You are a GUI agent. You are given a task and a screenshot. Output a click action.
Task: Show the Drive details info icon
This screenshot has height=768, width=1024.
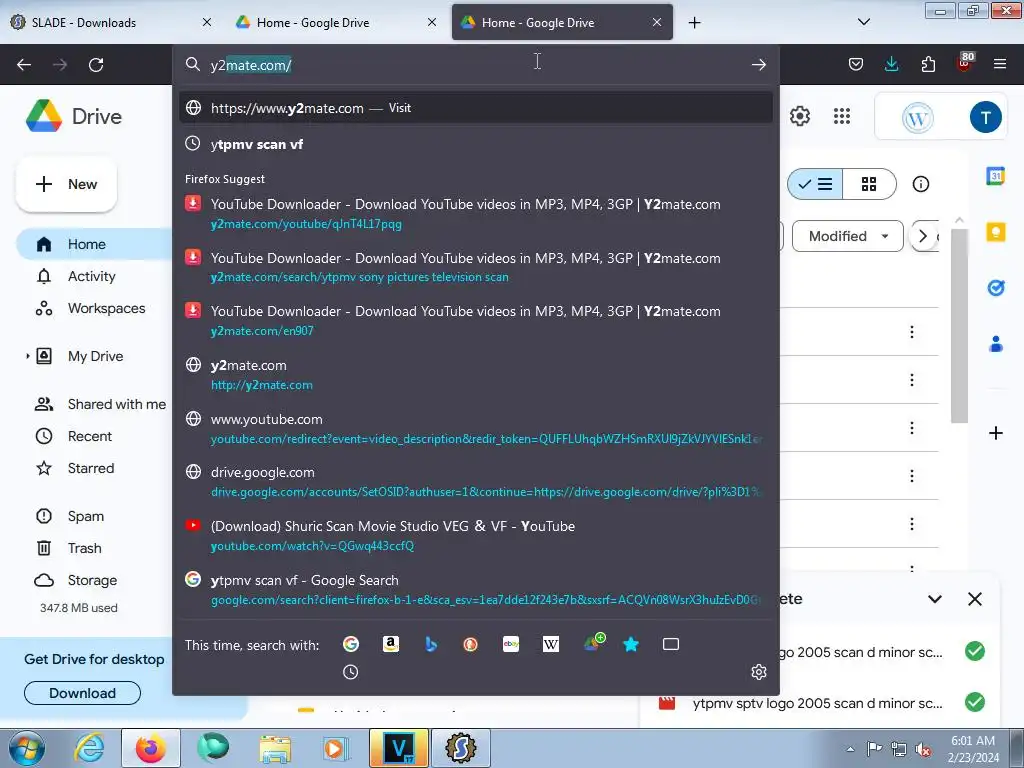(921, 184)
